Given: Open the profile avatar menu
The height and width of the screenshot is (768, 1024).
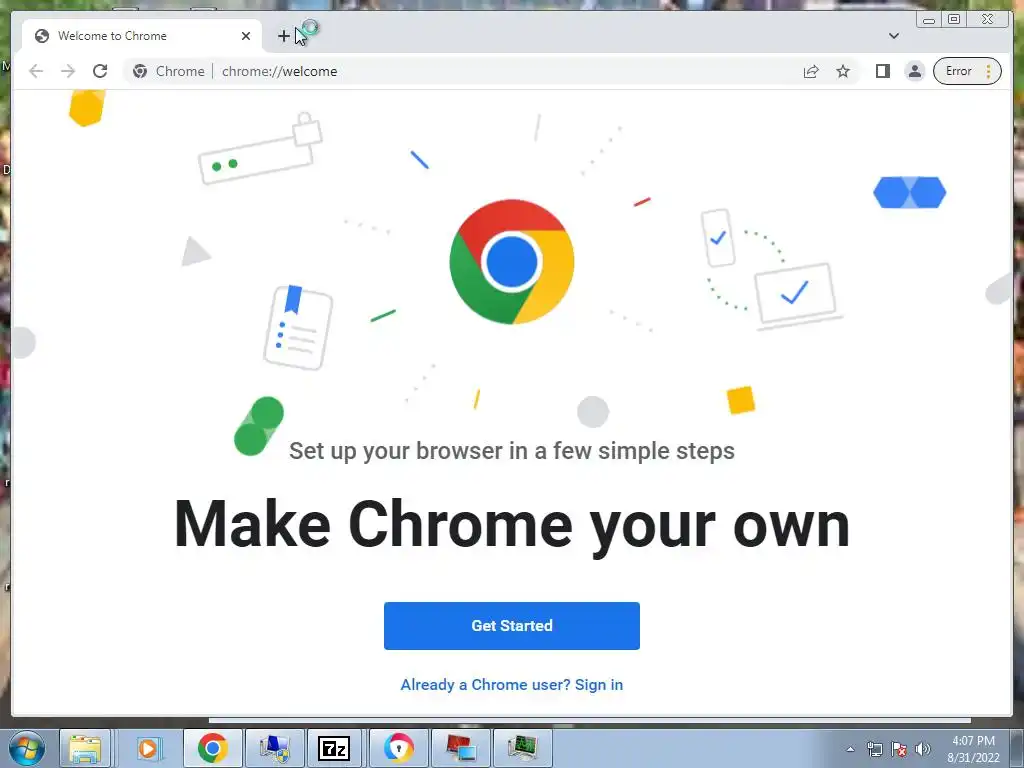Looking at the screenshot, I should pyautogui.click(x=915, y=71).
